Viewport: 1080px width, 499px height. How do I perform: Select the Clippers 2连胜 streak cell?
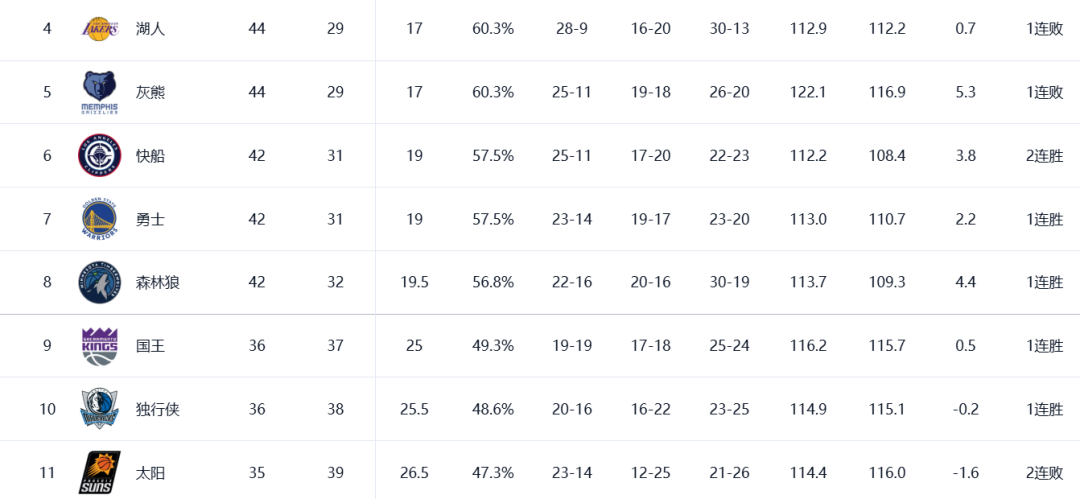tap(1044, 156)
